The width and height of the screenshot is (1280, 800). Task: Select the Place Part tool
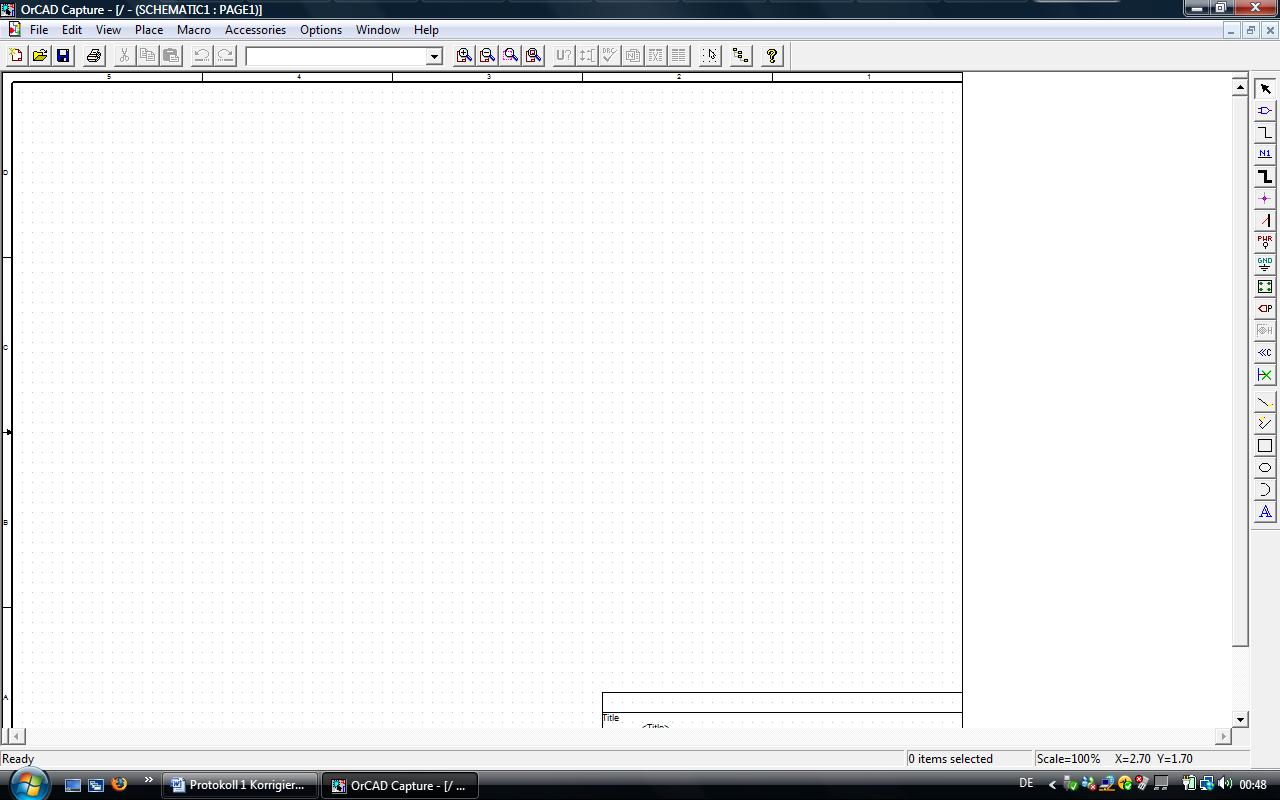point(1265,111)
